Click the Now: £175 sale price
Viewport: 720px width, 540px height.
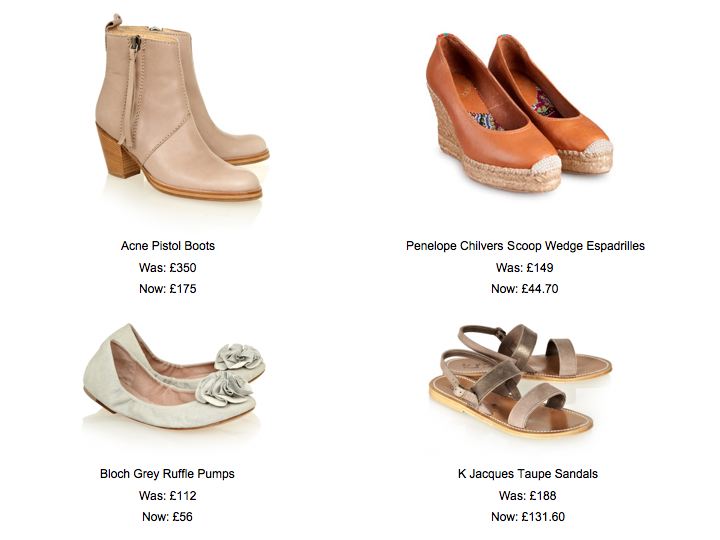tap(168, 289)
